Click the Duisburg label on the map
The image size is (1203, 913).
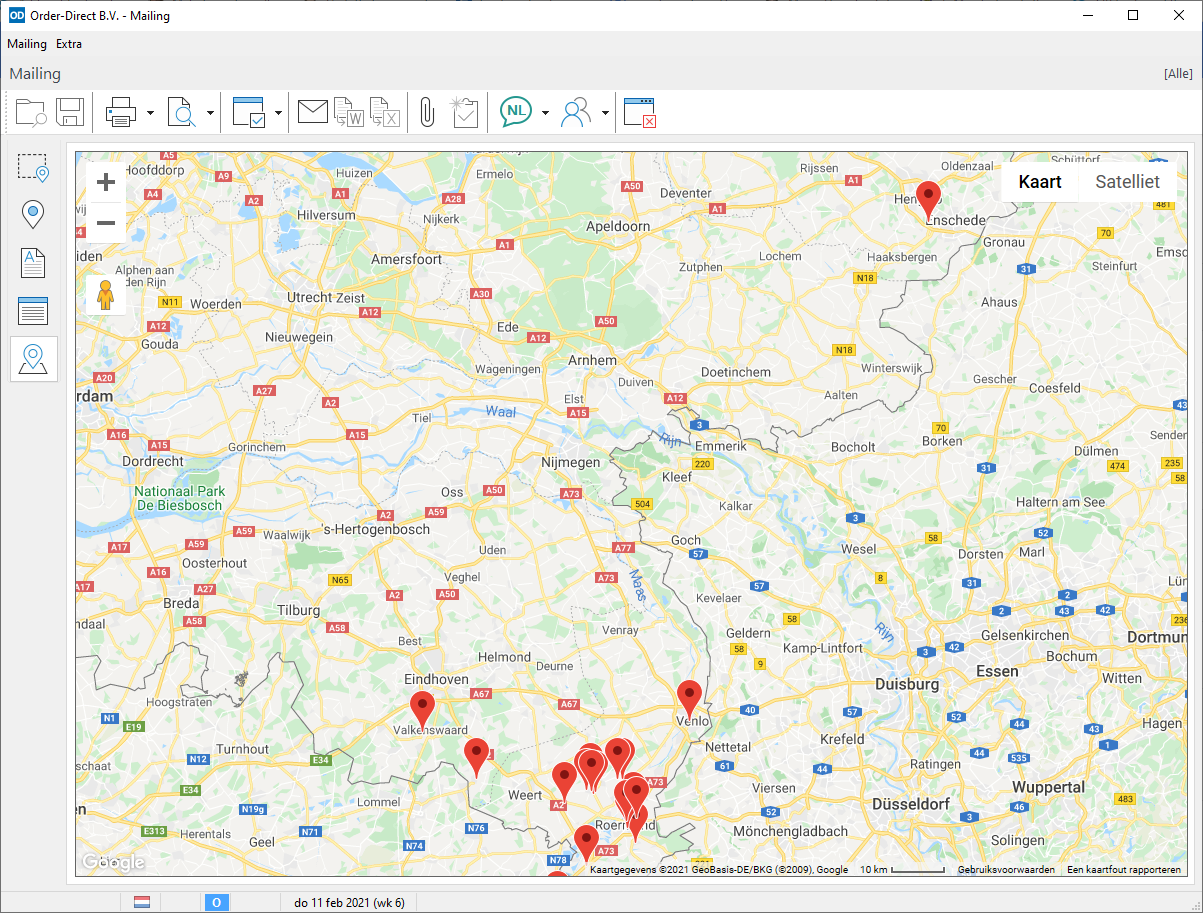[x=907, y=685]
